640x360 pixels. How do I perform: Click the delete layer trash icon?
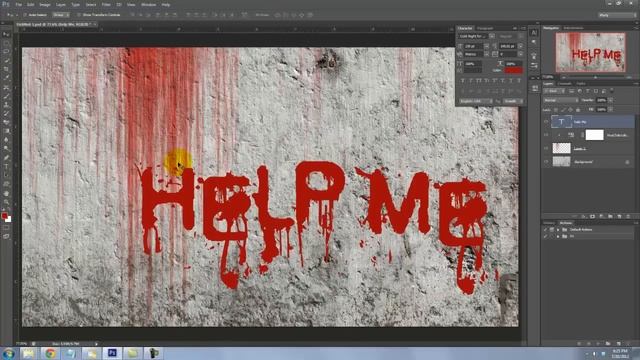pyautogui.click(x=628, y=216)
